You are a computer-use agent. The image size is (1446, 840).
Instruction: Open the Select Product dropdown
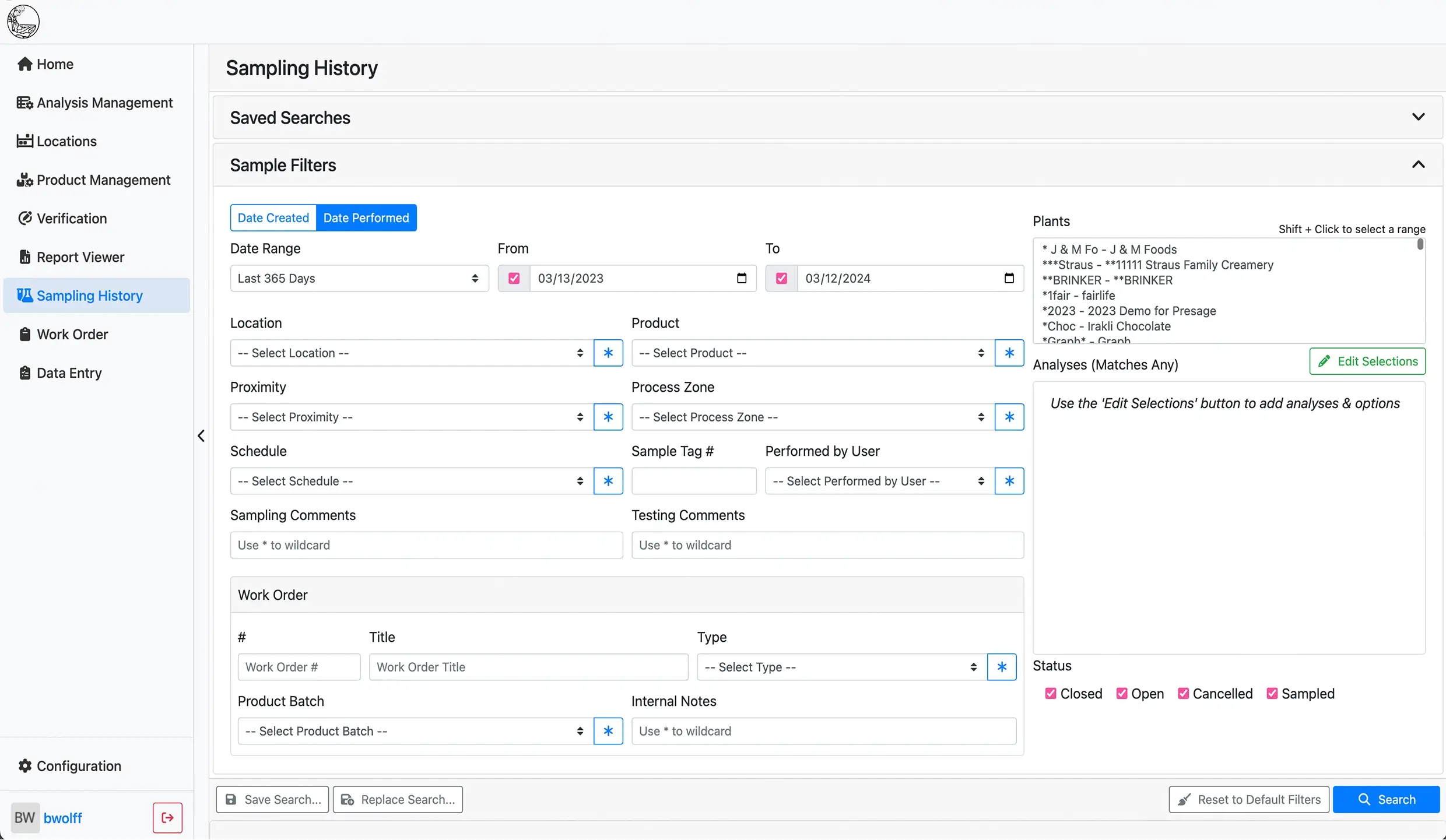[813, 353]
